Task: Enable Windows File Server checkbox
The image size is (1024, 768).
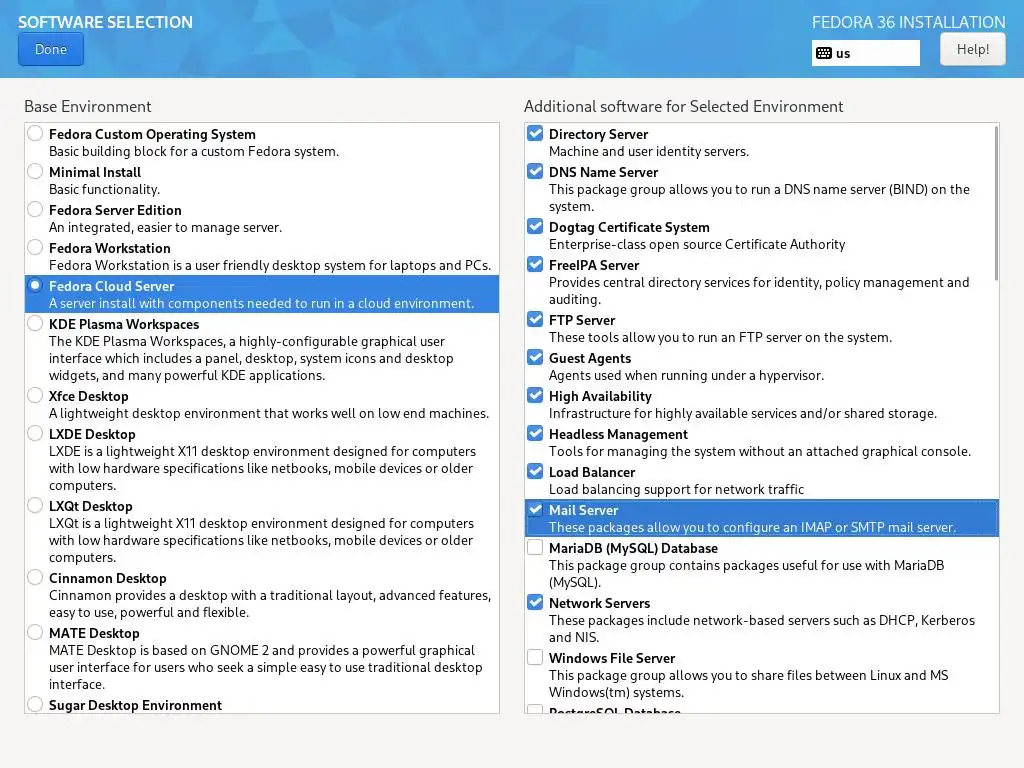Action: 535,657
